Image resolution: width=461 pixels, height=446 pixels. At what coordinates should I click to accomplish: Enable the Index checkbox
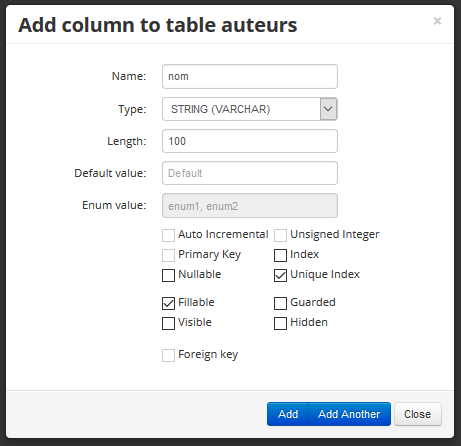click(280, 255)
